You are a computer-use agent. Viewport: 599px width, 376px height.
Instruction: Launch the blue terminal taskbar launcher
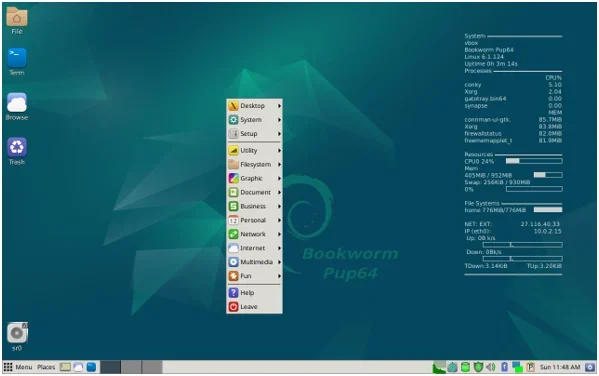pyautogui.click(x=91, y=367)
